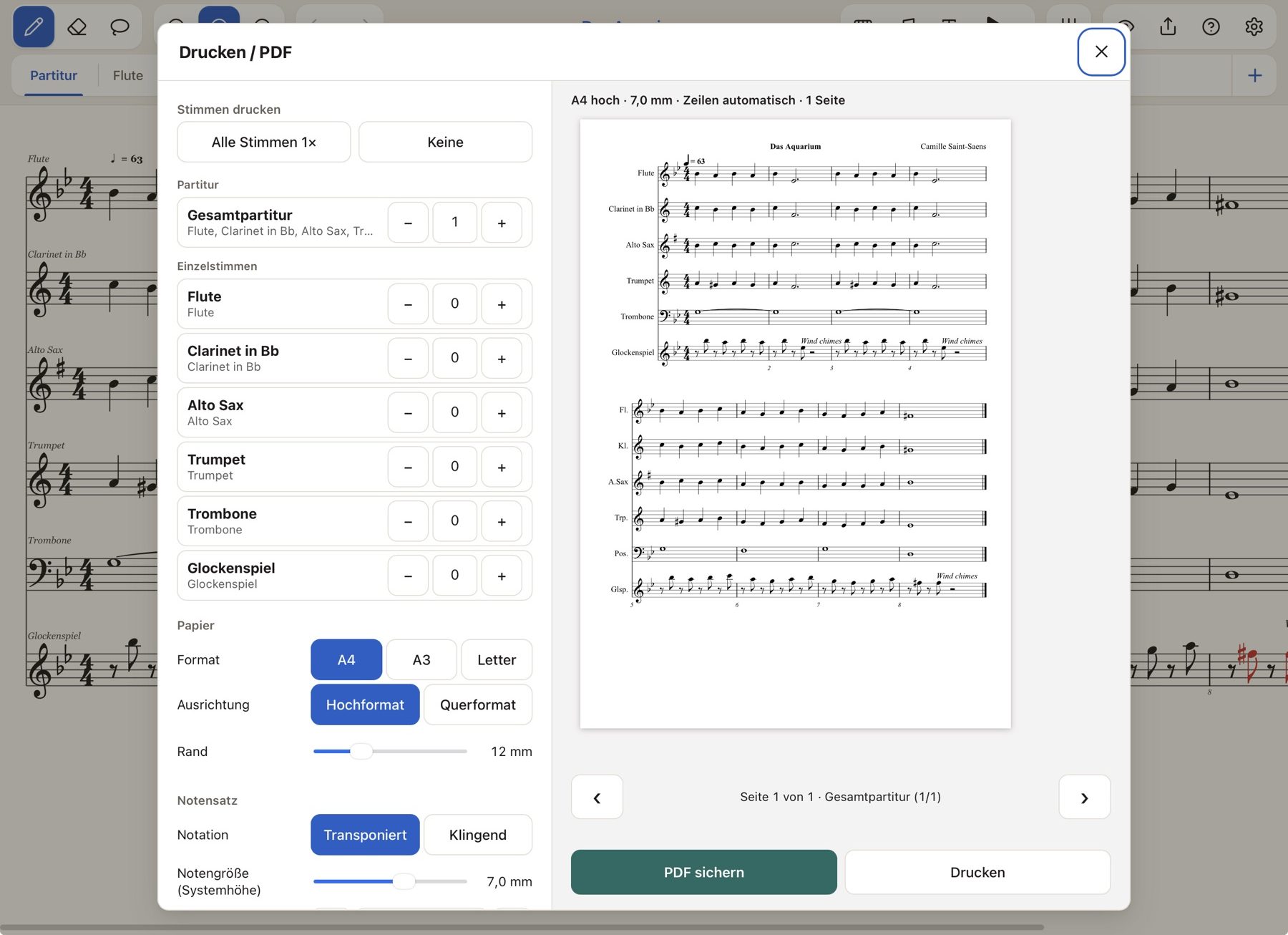Choose Hochformat orientation
The width and height of the screenshot is (1288, 935).
pos(365,705)
